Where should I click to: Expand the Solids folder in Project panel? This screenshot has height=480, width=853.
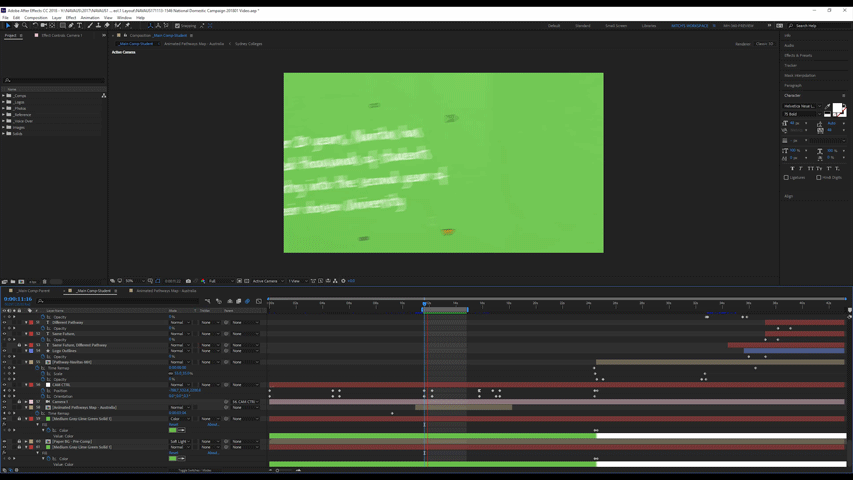tap(3, 133)
